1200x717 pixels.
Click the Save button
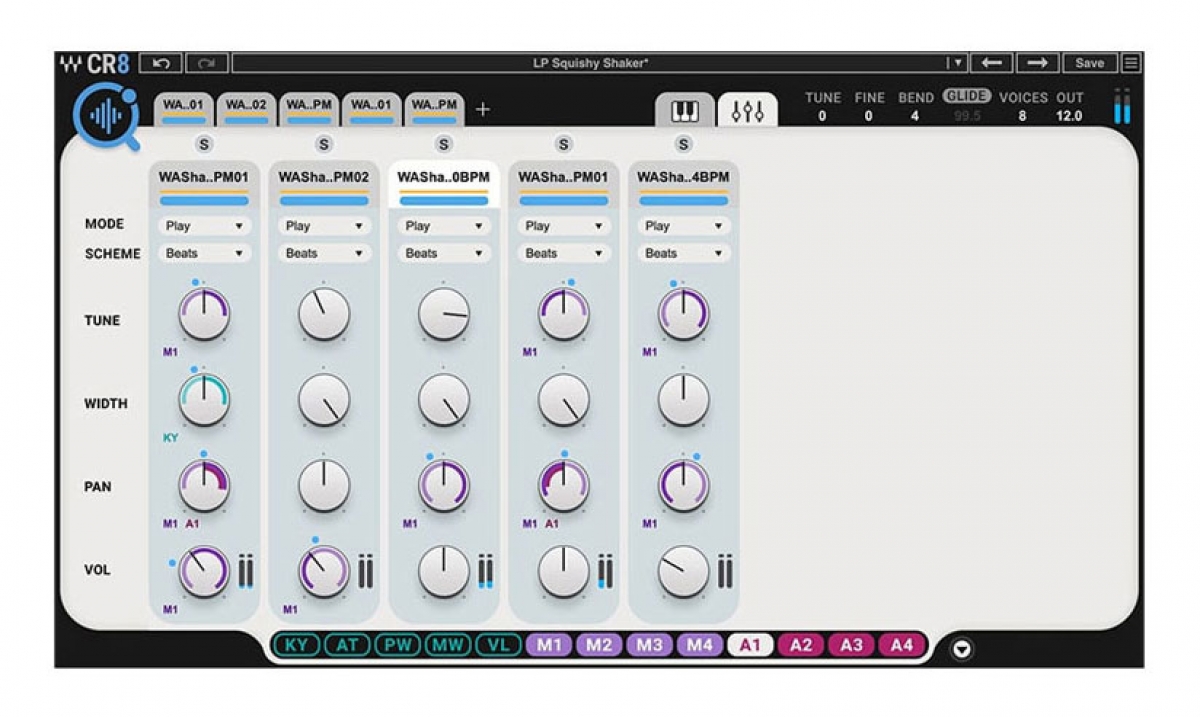click(x=1089, y=63)
